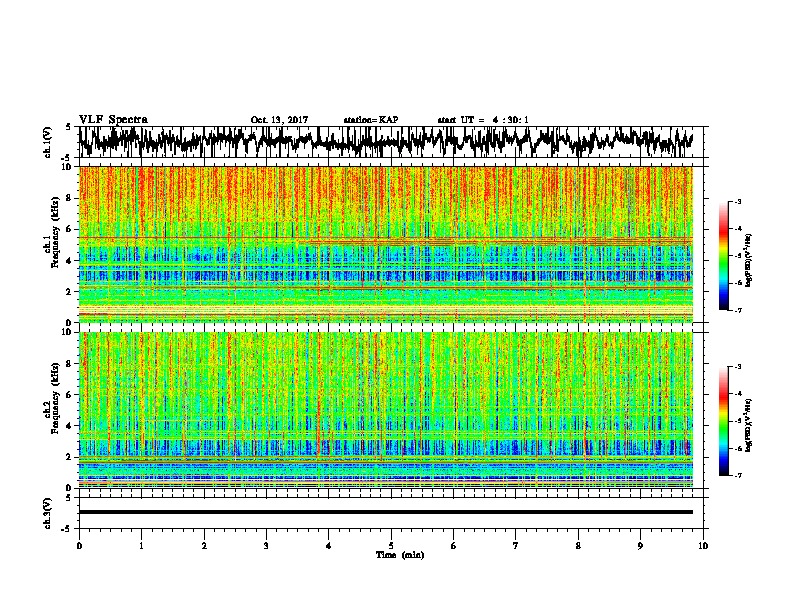Click time axis tick label "0"
792x612 pixels.
(x=79, y=545)
